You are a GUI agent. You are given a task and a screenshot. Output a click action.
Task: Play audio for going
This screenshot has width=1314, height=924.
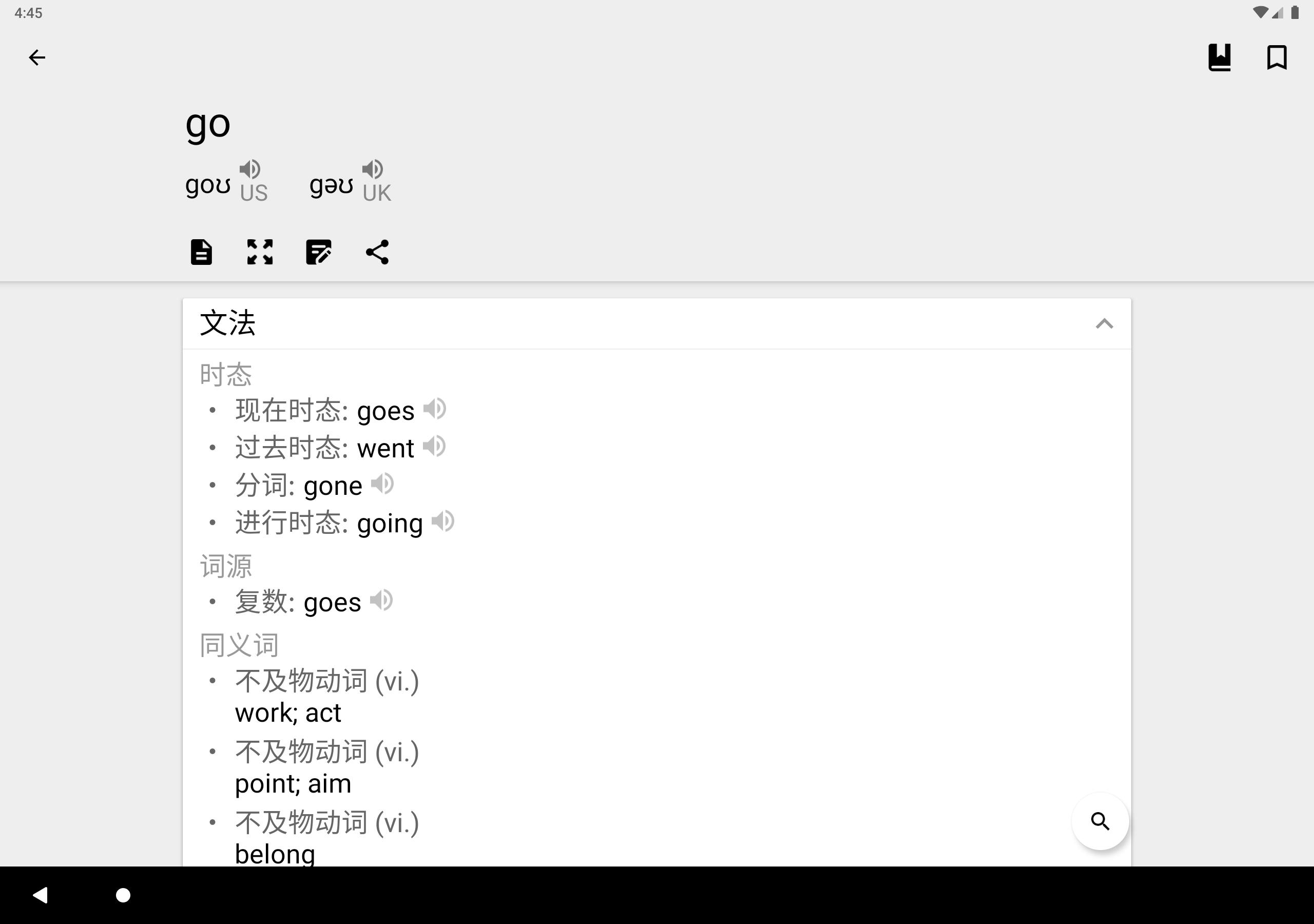[443, 522]
